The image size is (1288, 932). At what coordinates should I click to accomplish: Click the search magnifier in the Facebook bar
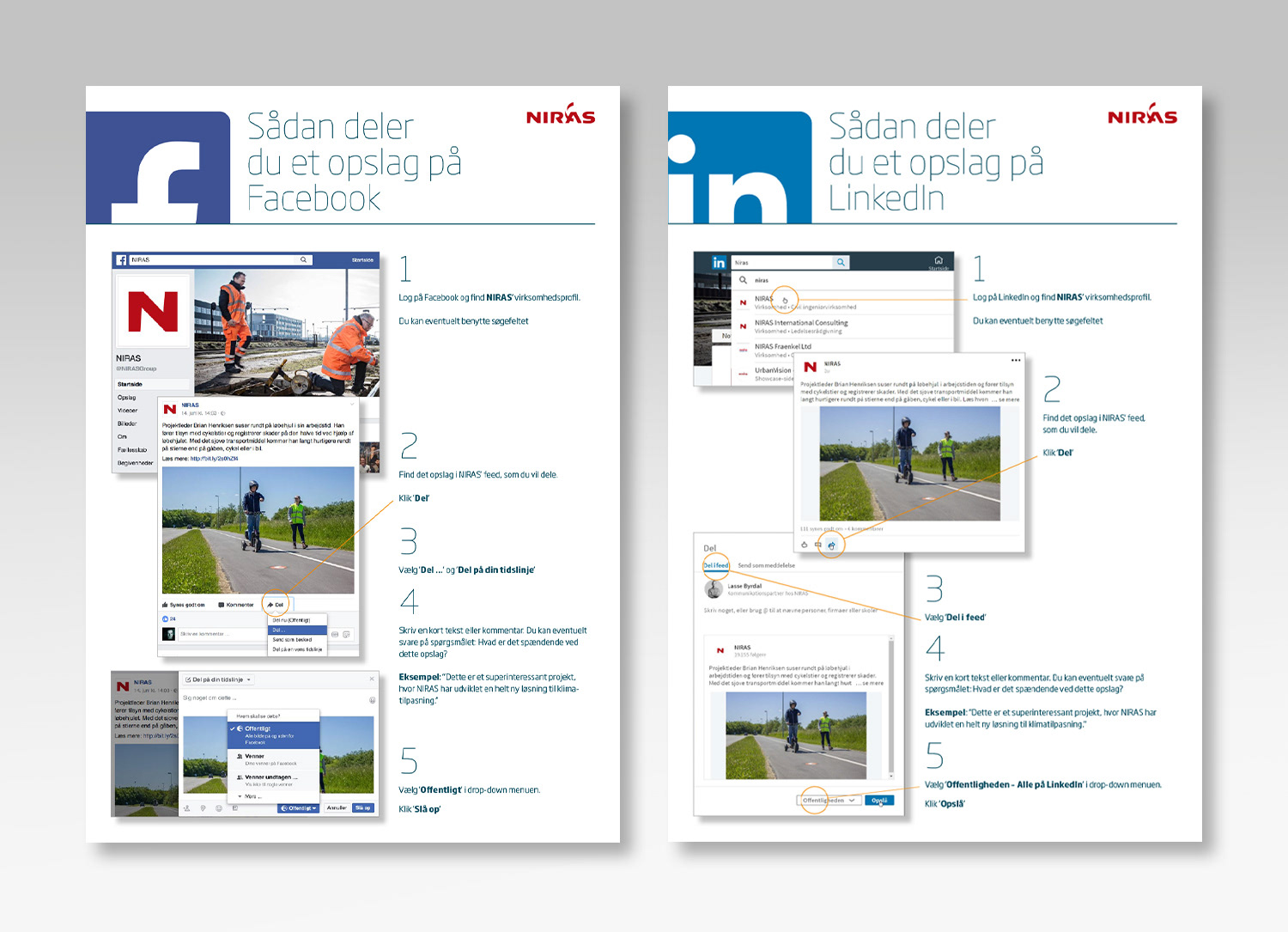tap(303, 259)
